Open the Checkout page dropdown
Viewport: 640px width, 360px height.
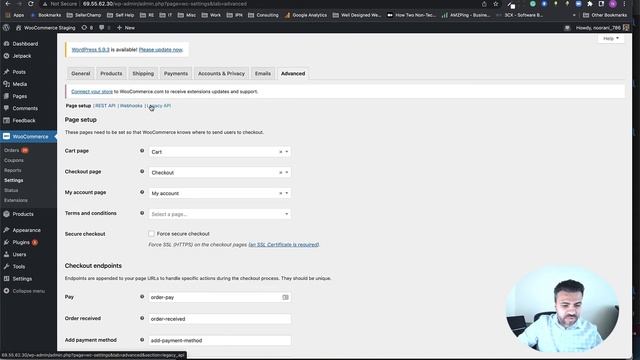click(x=220, y=173)
